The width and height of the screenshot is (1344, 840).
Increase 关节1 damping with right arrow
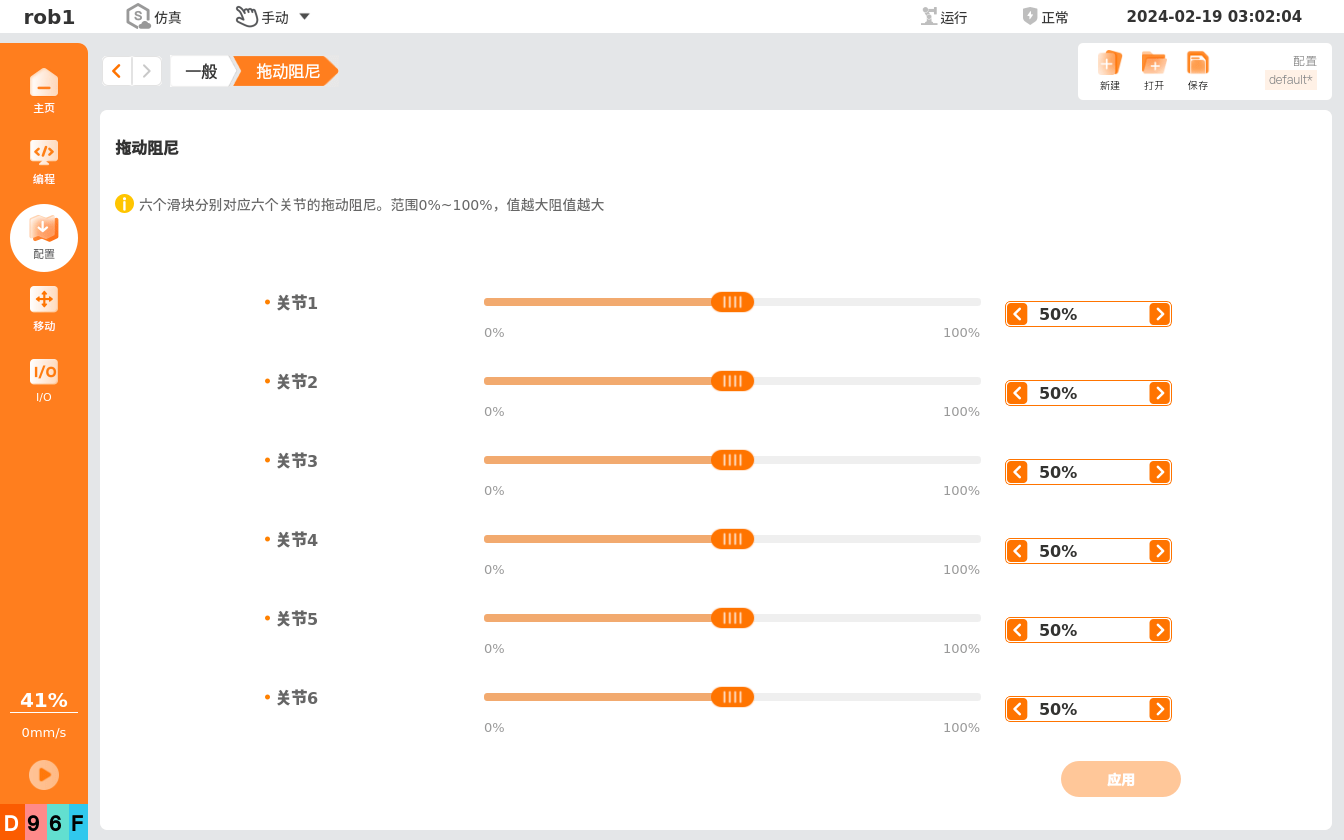1159,314
